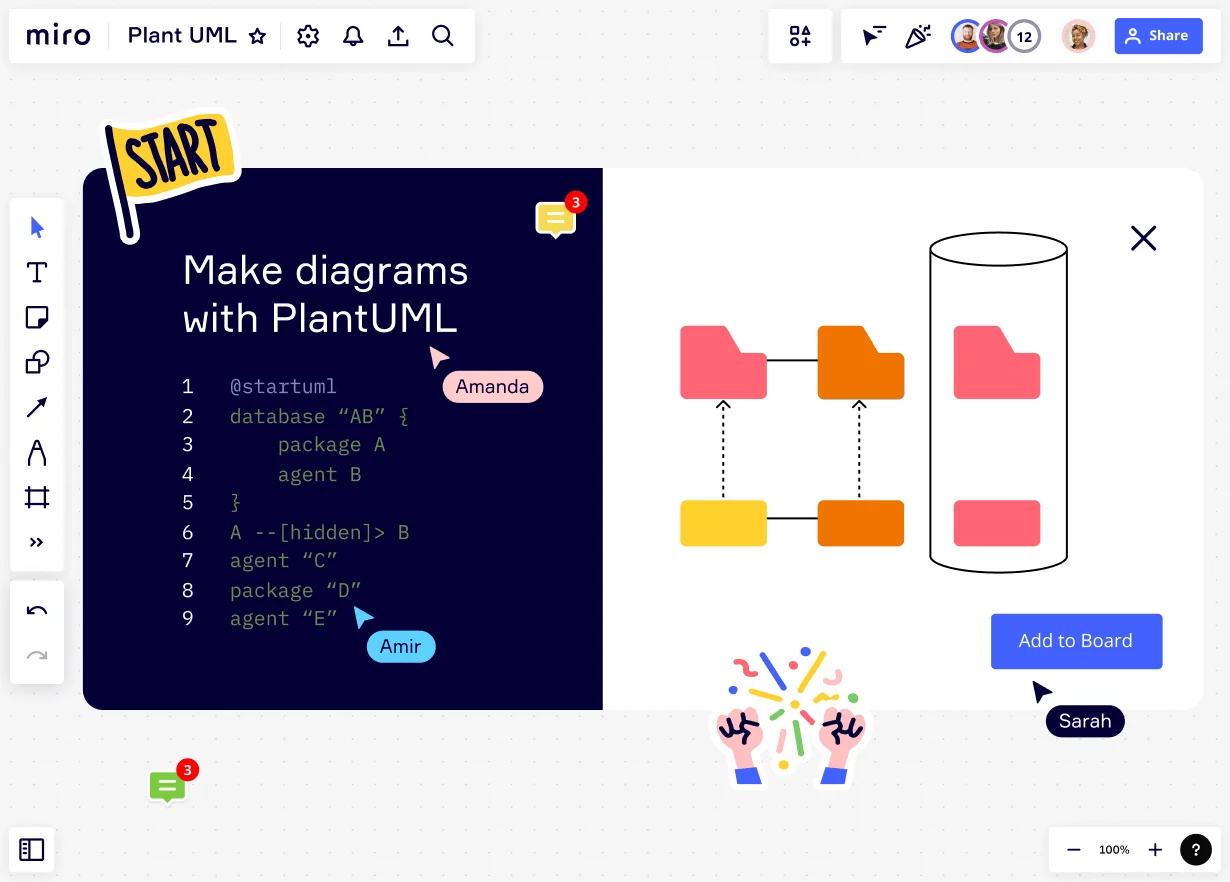Select the Text tool in the left toolbar
This screenshot has height=882, width=1230.
point(37,272)
